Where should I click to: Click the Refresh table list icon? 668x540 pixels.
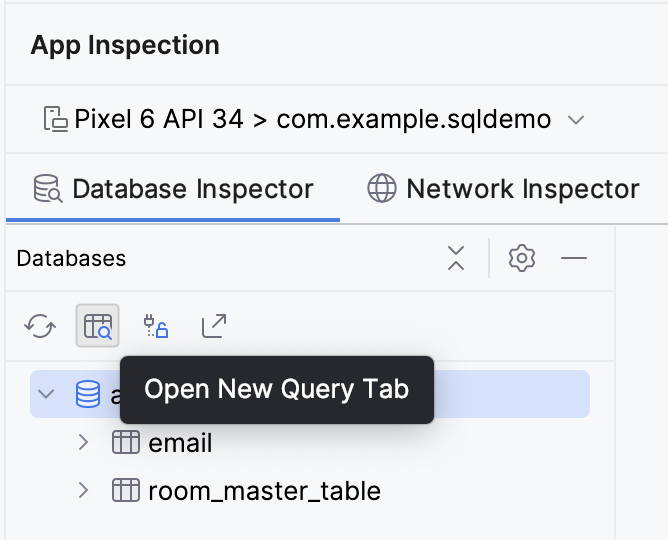pos(40,326)
